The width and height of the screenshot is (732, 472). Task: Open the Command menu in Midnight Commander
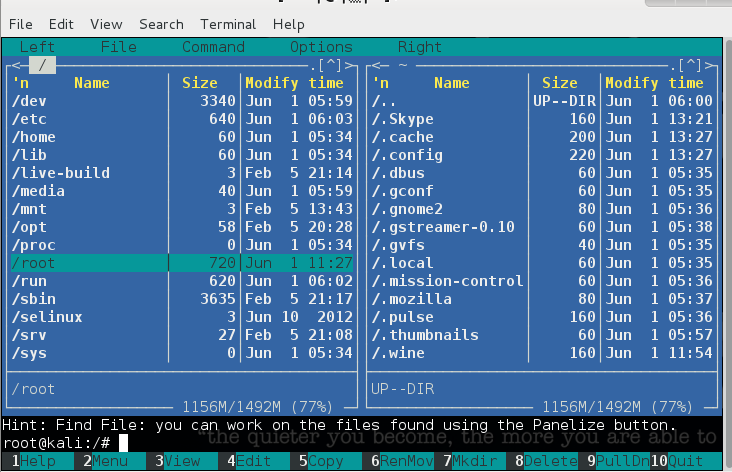213,47
